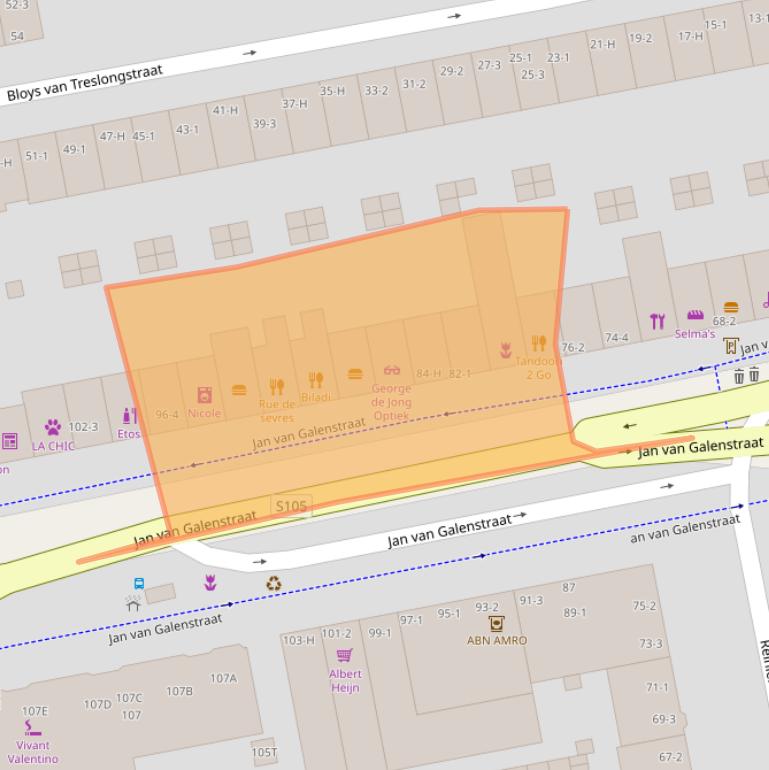Select the ABN AMRO ATM icon
The height and width of the screenshot is (770, 769).
[x=496, y=623]
